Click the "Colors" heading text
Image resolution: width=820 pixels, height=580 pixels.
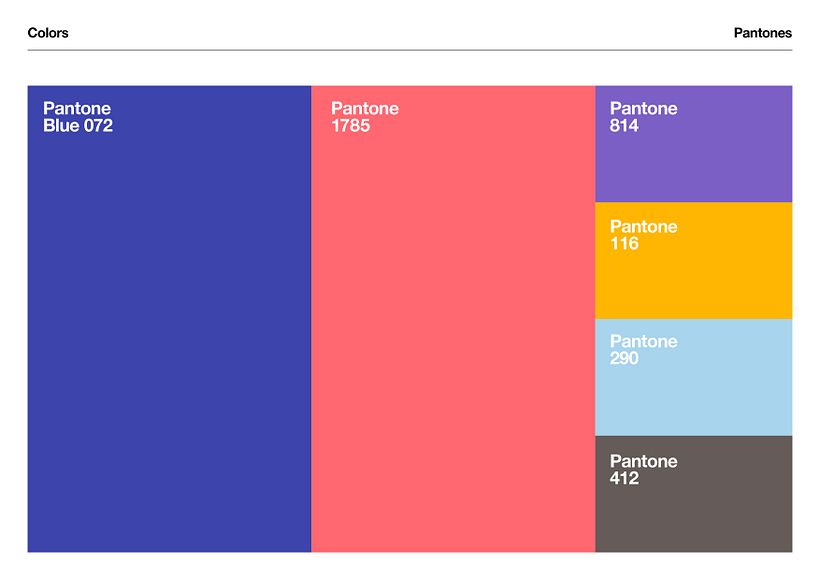(x=48, y=33)
